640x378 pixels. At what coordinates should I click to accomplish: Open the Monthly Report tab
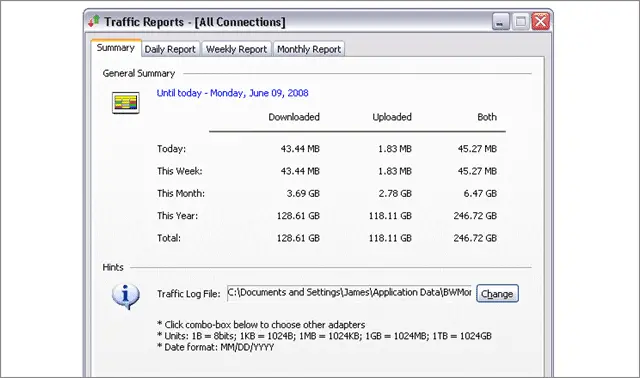tap(309, 49)
